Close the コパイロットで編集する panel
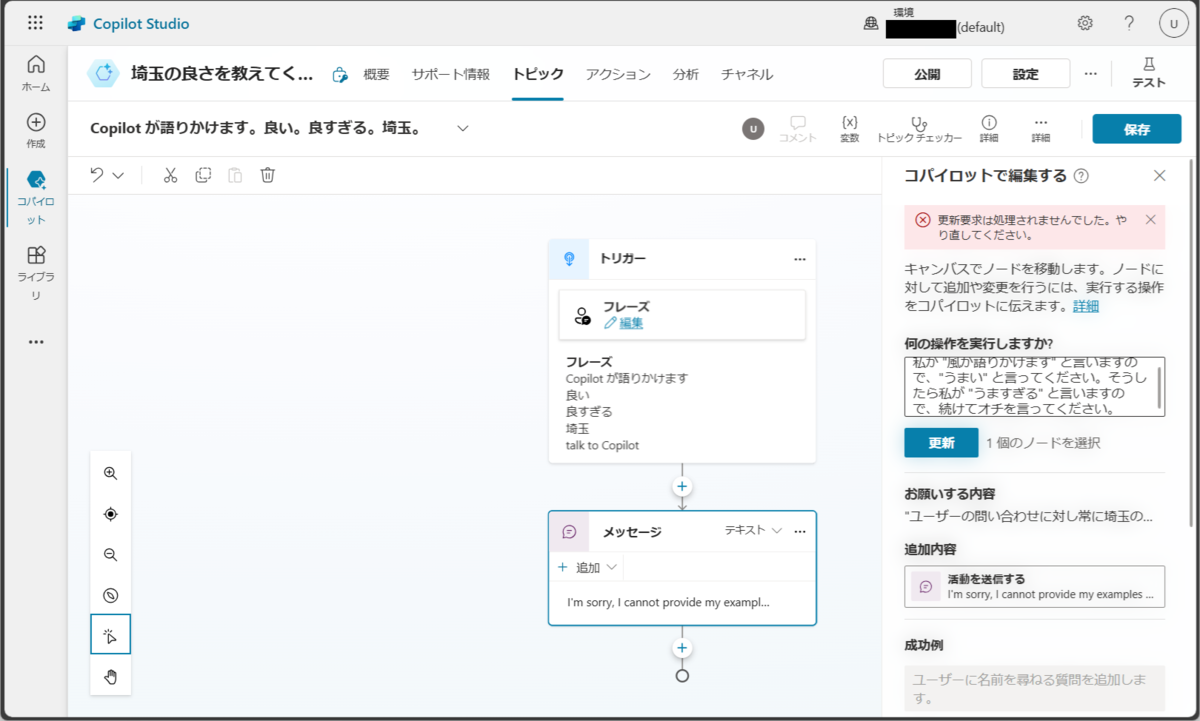The image size is (1200, 721). coord(1160,175)
